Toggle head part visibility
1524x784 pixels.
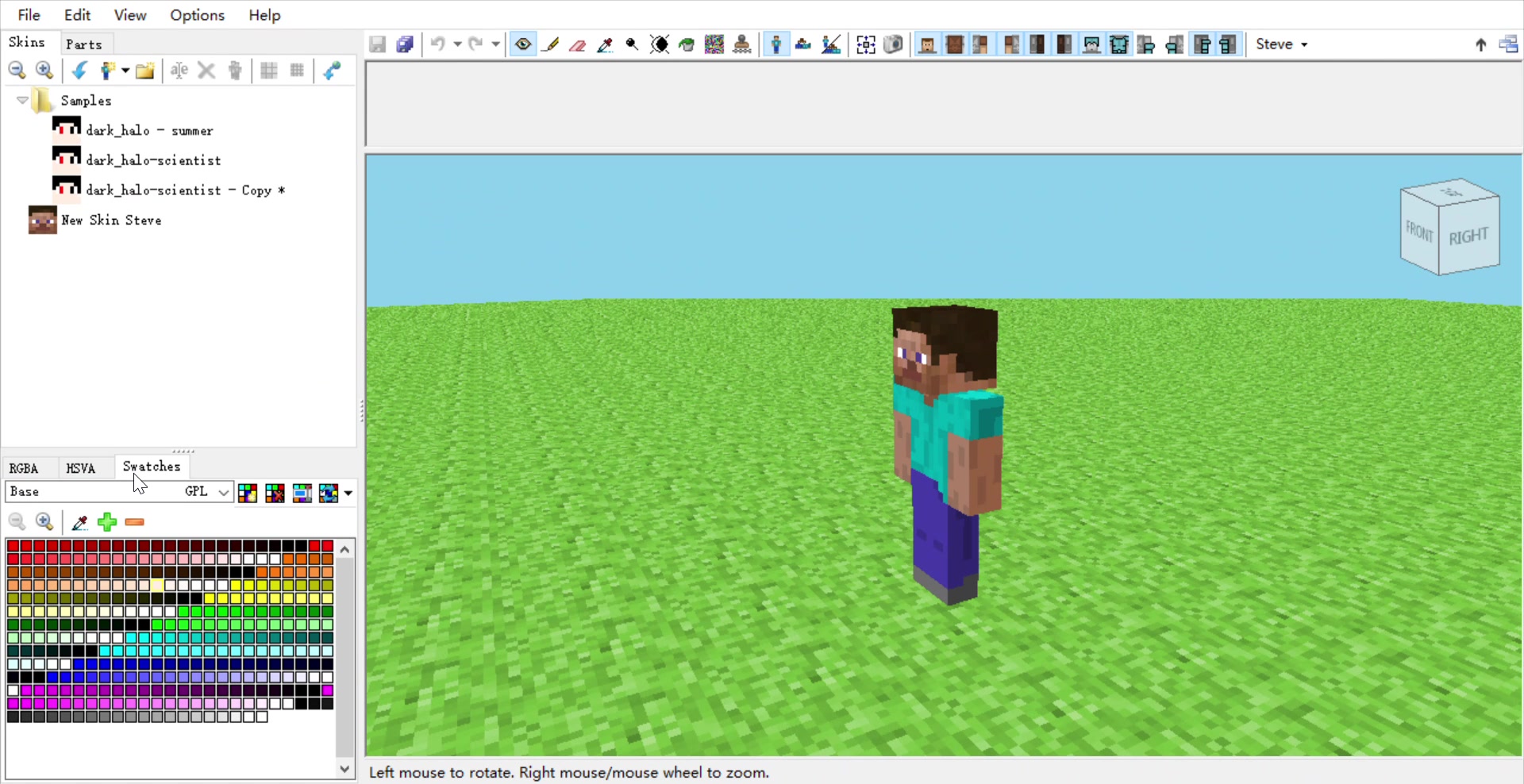927,44
